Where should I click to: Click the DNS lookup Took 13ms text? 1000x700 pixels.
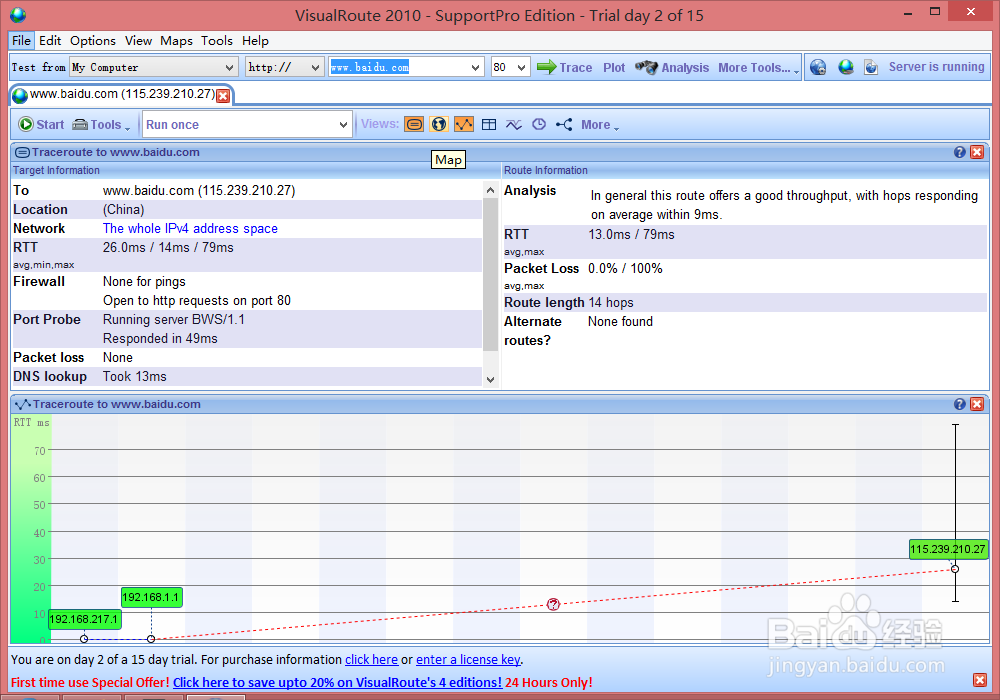tap(135, 376)
